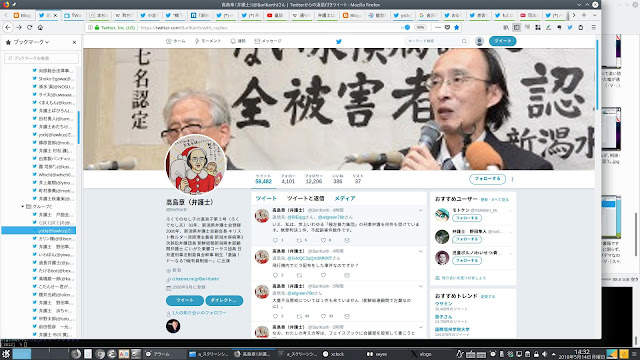This screenshot has height=360, width=640.
Task: Open the メッセージ messages item
Action: tap(268, 41)
